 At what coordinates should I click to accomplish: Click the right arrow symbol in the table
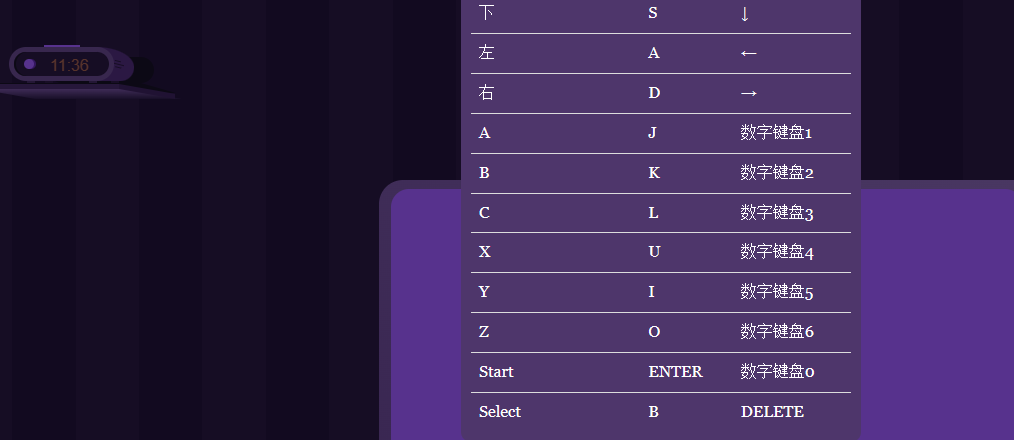[749, 94]
